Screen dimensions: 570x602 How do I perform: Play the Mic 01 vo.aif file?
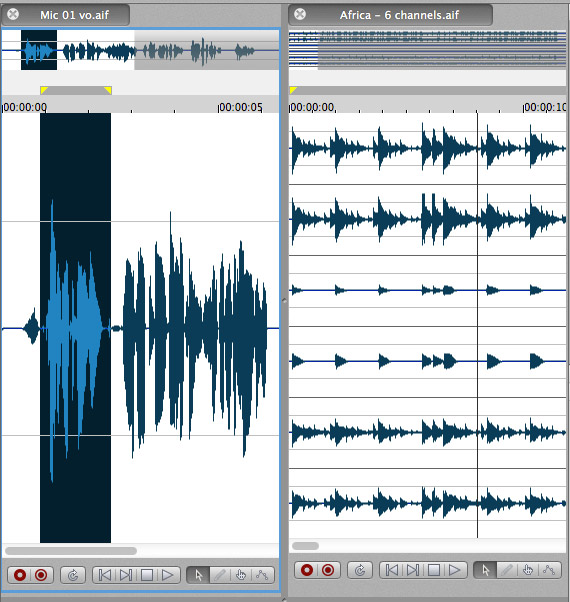(168, 575)
